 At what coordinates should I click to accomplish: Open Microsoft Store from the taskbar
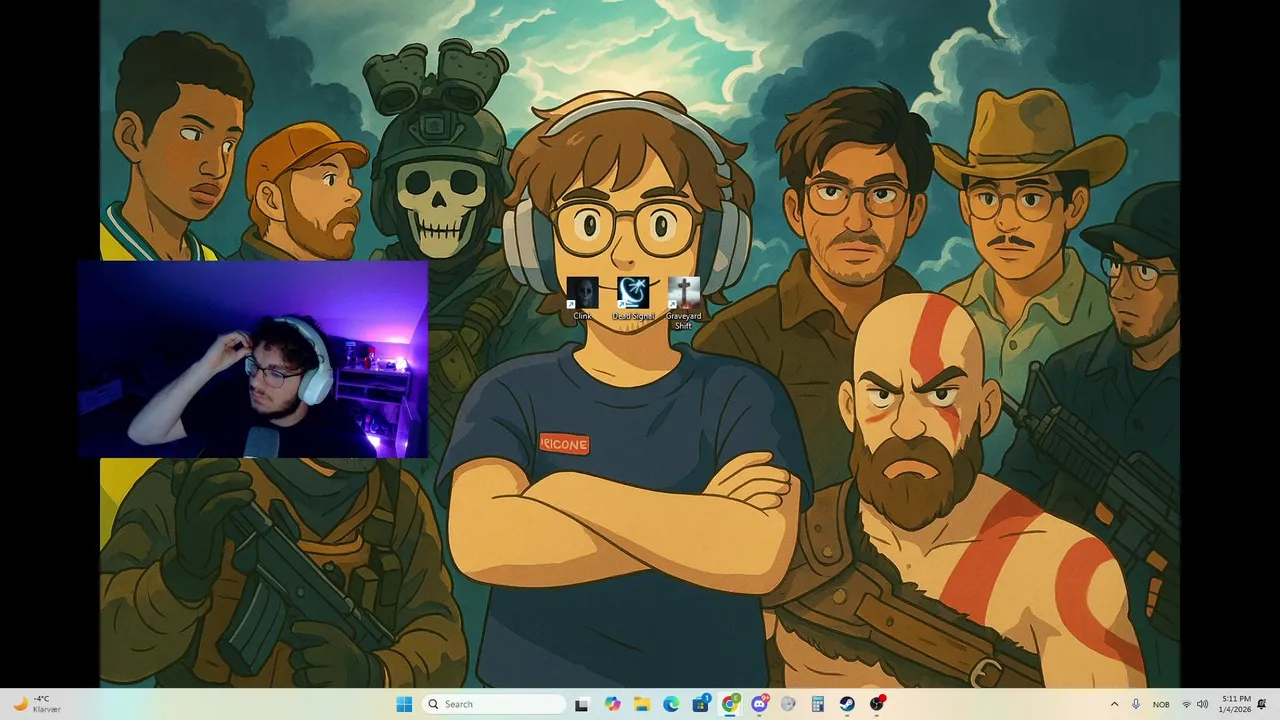click(700, 704)
